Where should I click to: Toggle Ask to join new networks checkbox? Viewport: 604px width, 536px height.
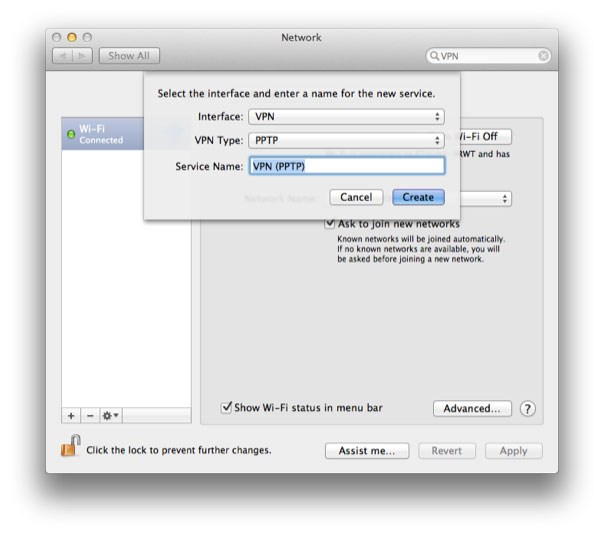(330, 223)
